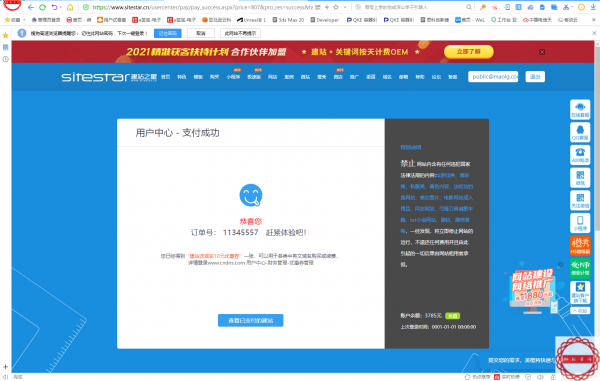Open the 在线客服 online support widget
This screenshot has height=381, width=600.
point(580,109)
